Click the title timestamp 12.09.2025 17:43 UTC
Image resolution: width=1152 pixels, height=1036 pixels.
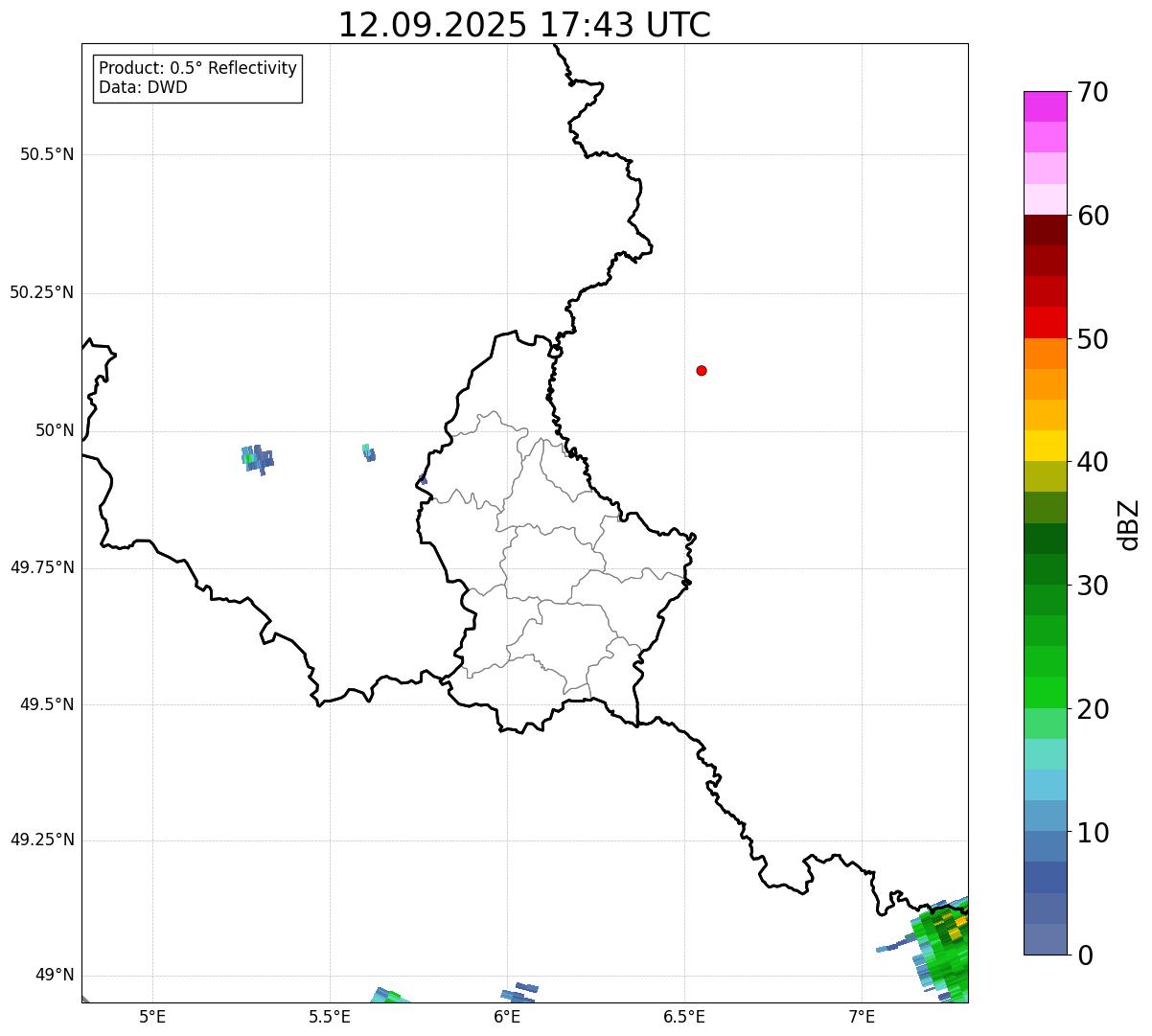tap(524, 25)
